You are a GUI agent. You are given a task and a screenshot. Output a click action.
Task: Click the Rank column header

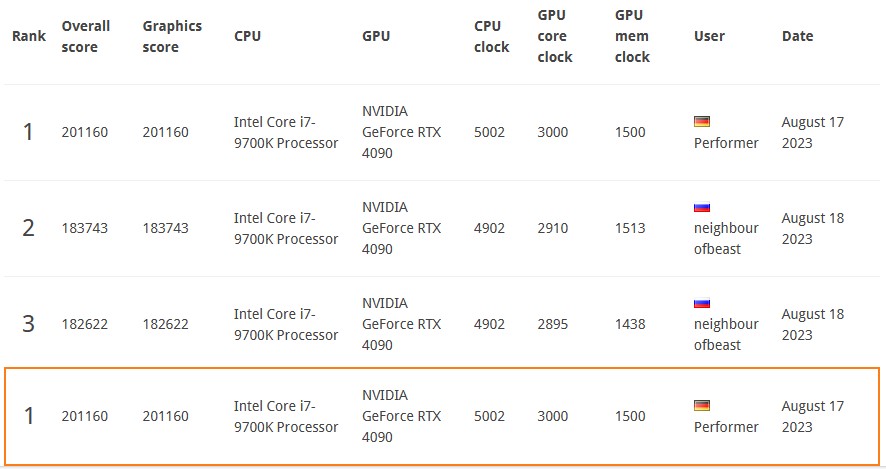(29, 36)
